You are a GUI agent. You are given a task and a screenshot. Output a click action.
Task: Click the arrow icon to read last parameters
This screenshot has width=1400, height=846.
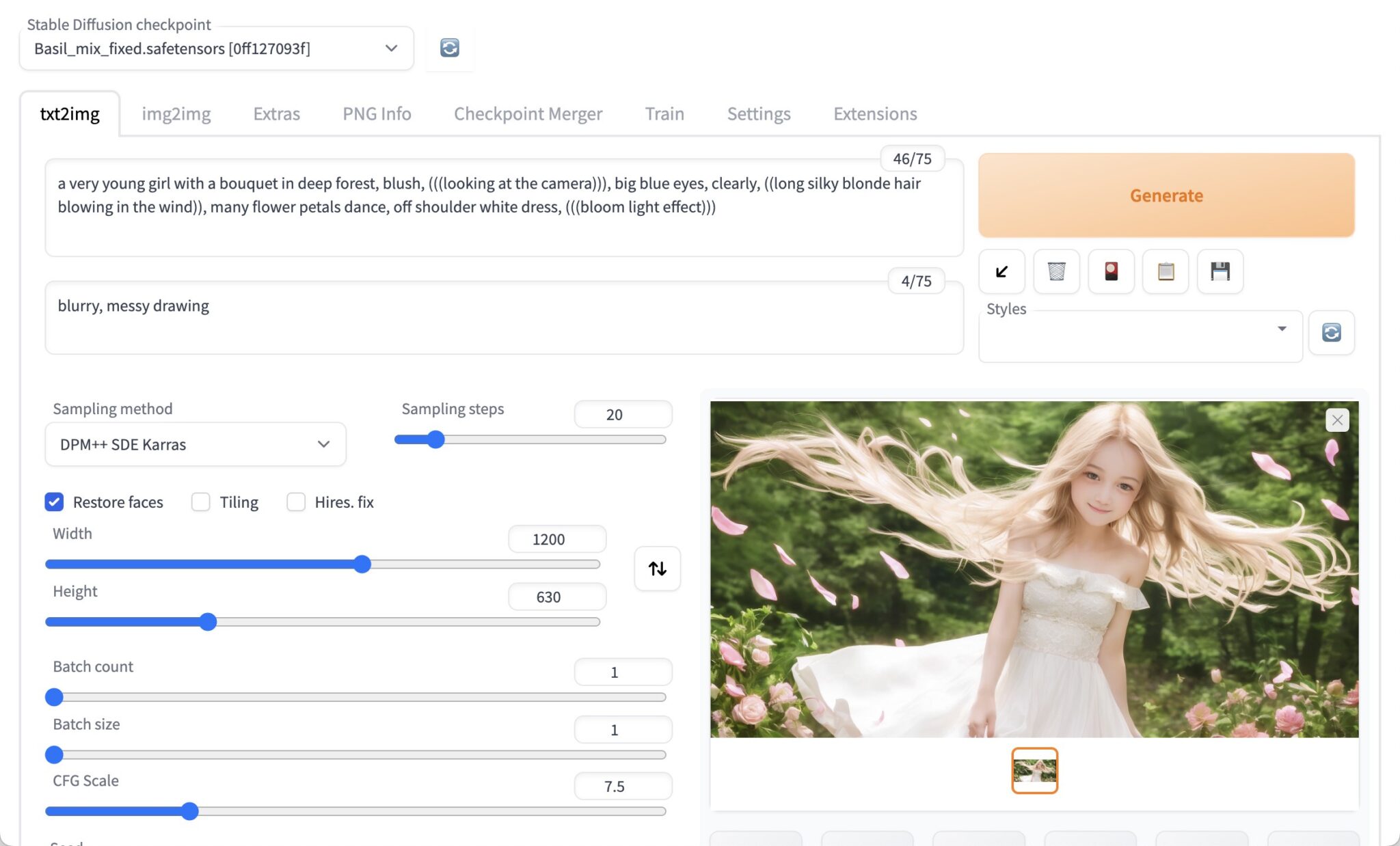click(x=1001, y=271)
